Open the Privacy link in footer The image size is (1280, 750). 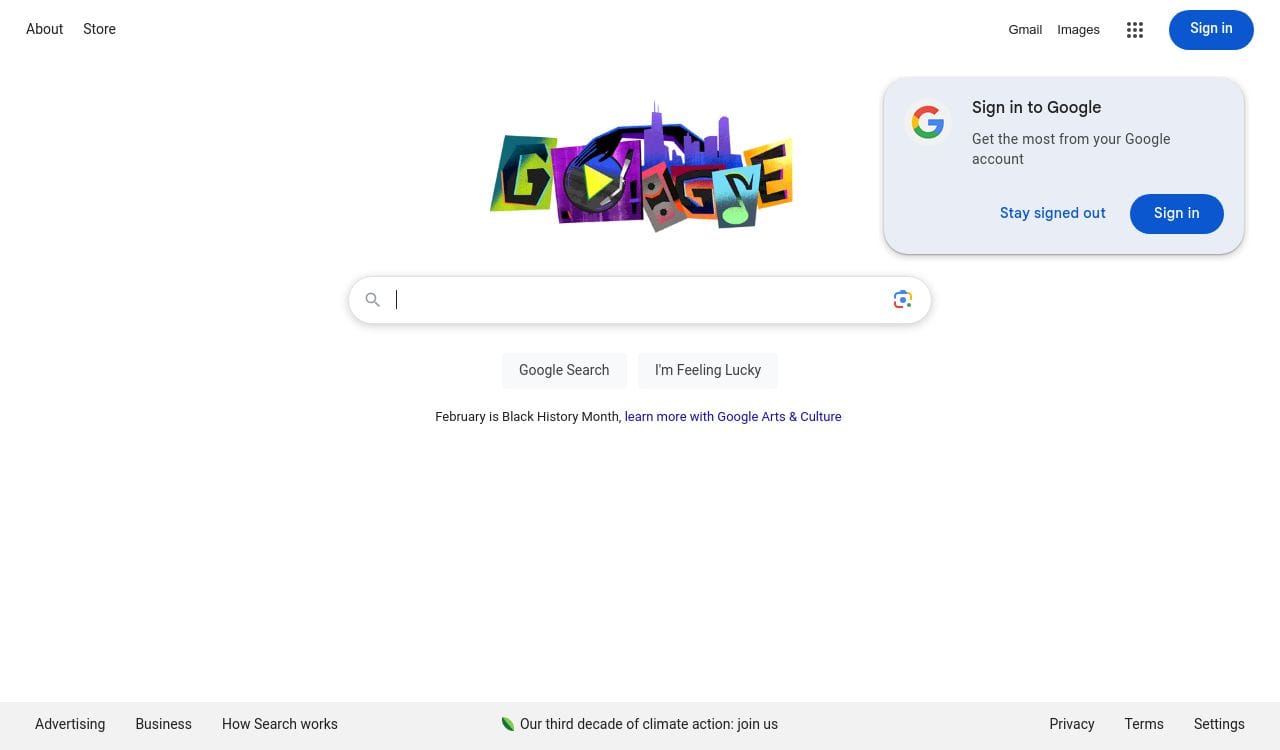click(x=1071, y=724)
